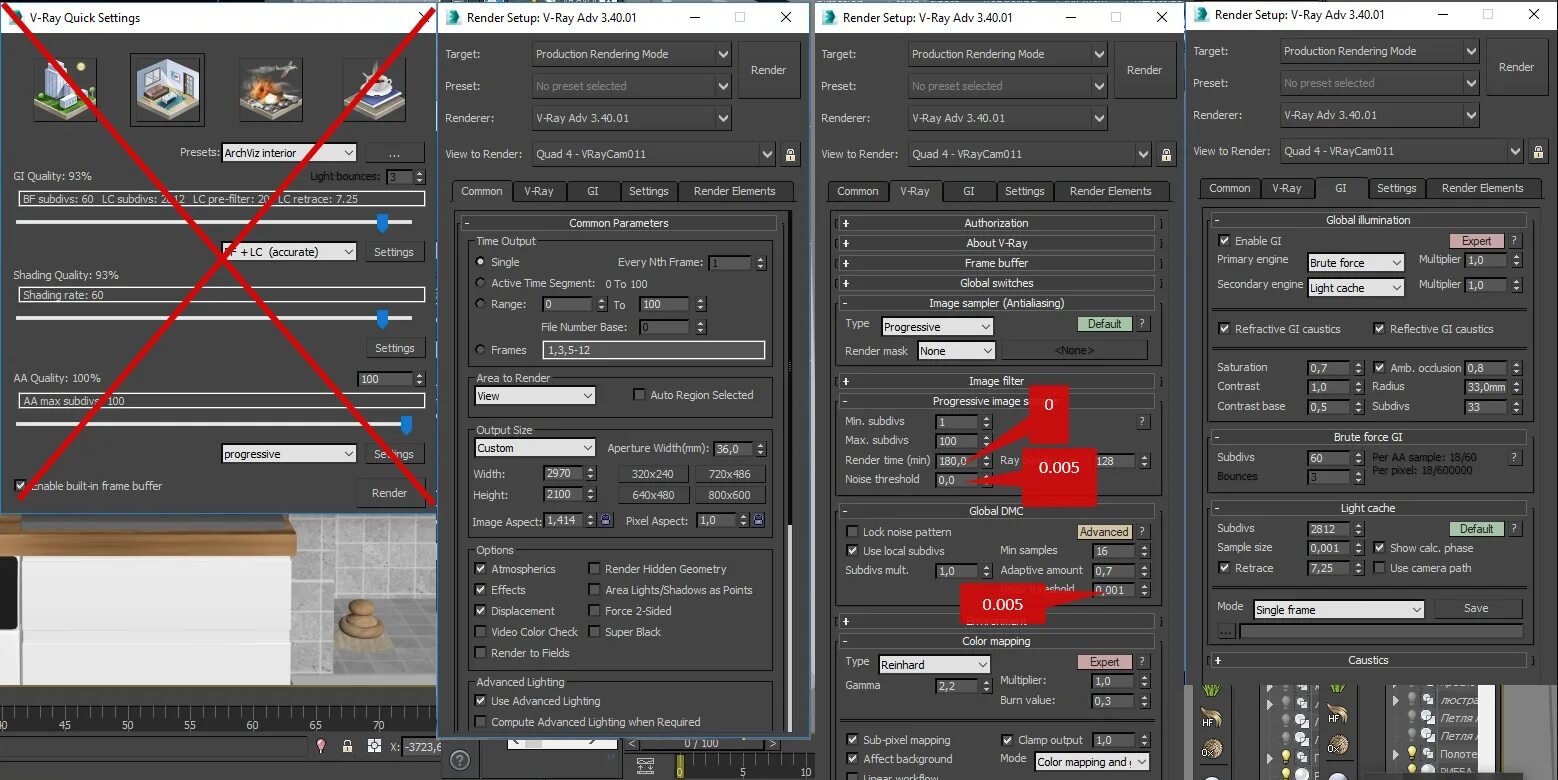Open Color mapping Type Reinhard dropdown

(x=935, y=665)
